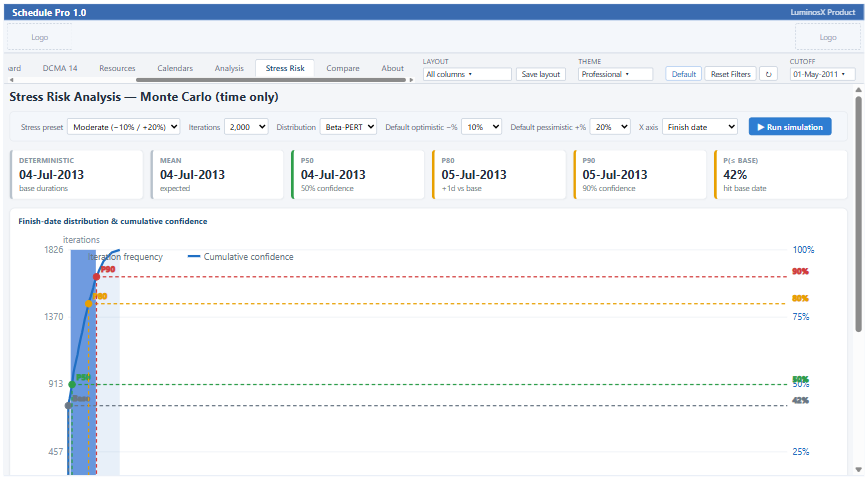Switch to the Analysis tab
This screenshot has height=477, width=866.
229,68
